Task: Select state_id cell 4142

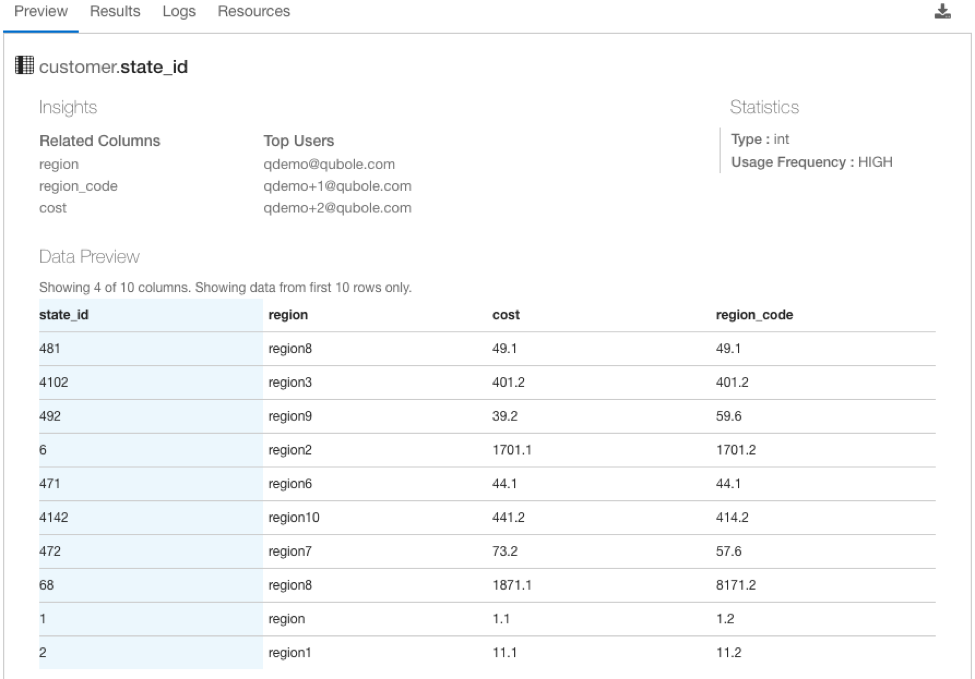Action: 53,517
